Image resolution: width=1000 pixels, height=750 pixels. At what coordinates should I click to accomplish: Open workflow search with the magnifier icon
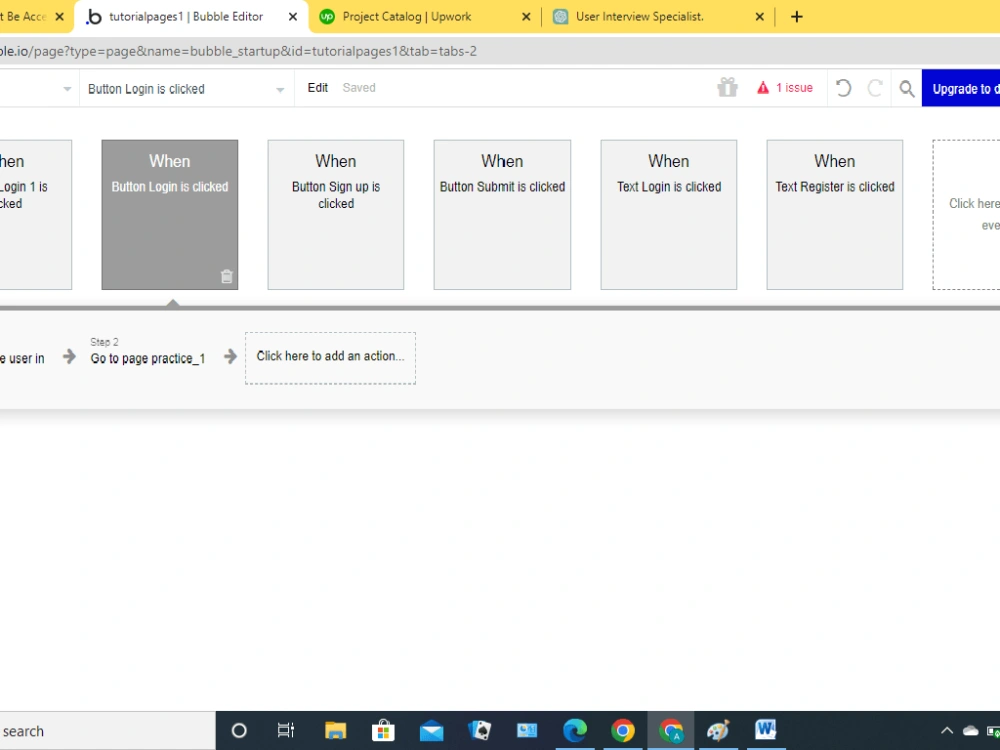[x=906, y=88]
